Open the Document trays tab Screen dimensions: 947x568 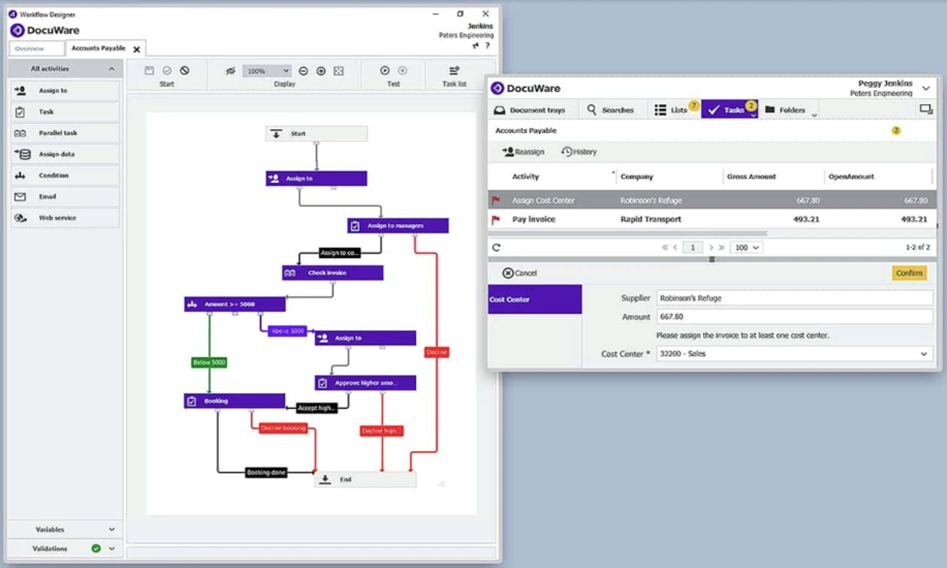coord(529,110)
